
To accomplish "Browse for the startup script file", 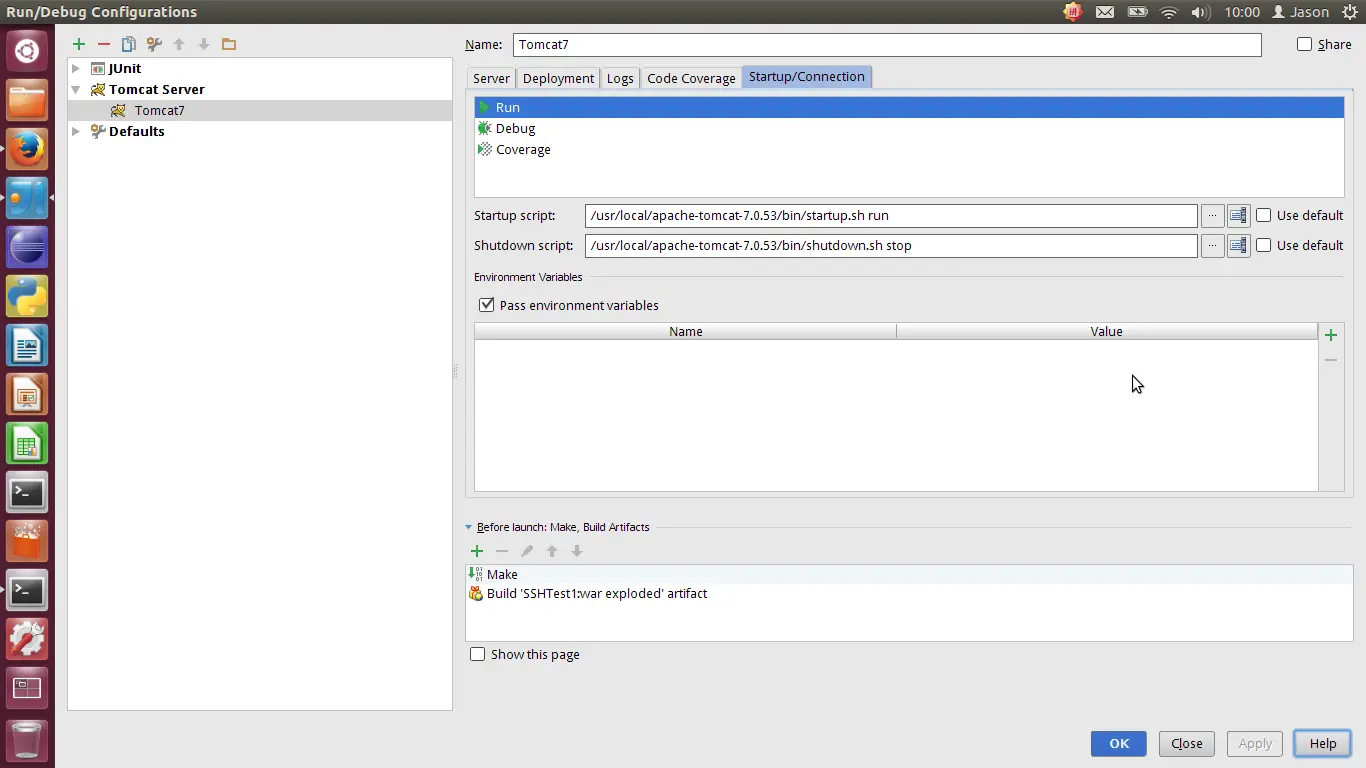I will coord(1212,215).
